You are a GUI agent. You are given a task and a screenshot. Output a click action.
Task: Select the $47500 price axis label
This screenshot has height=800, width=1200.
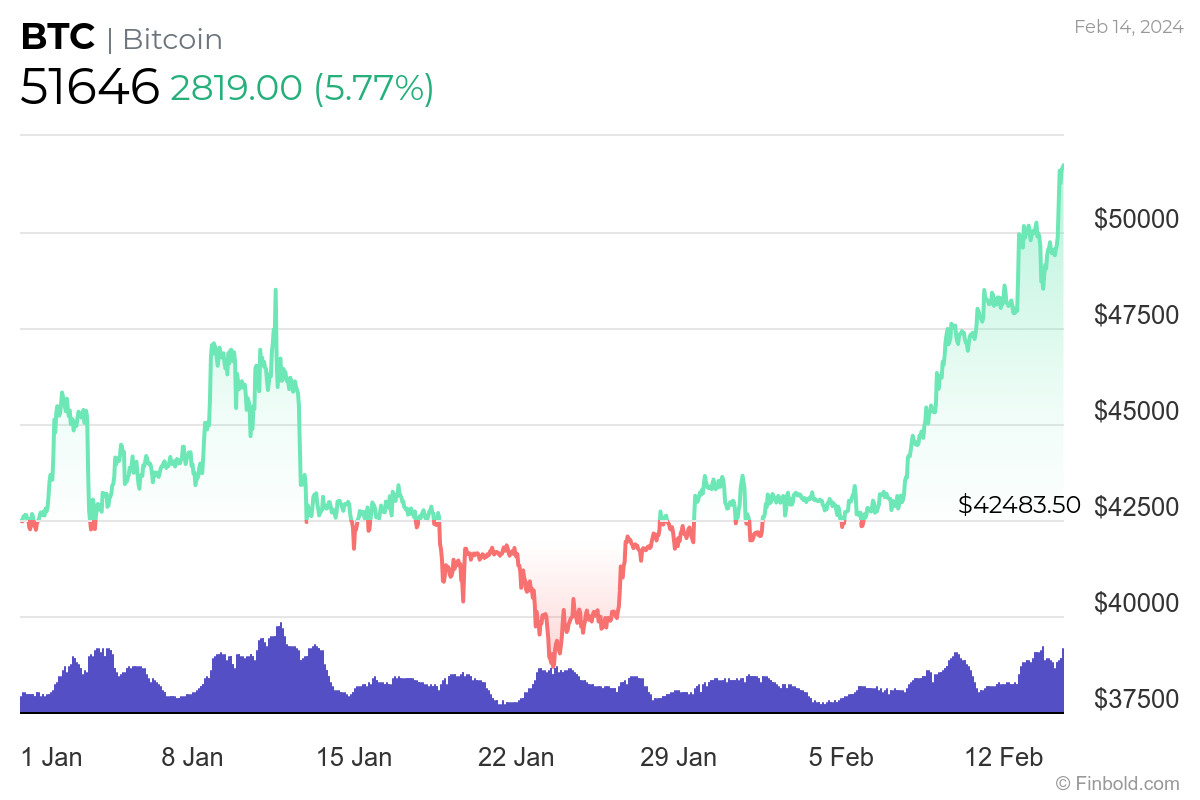coord(1136,314)
